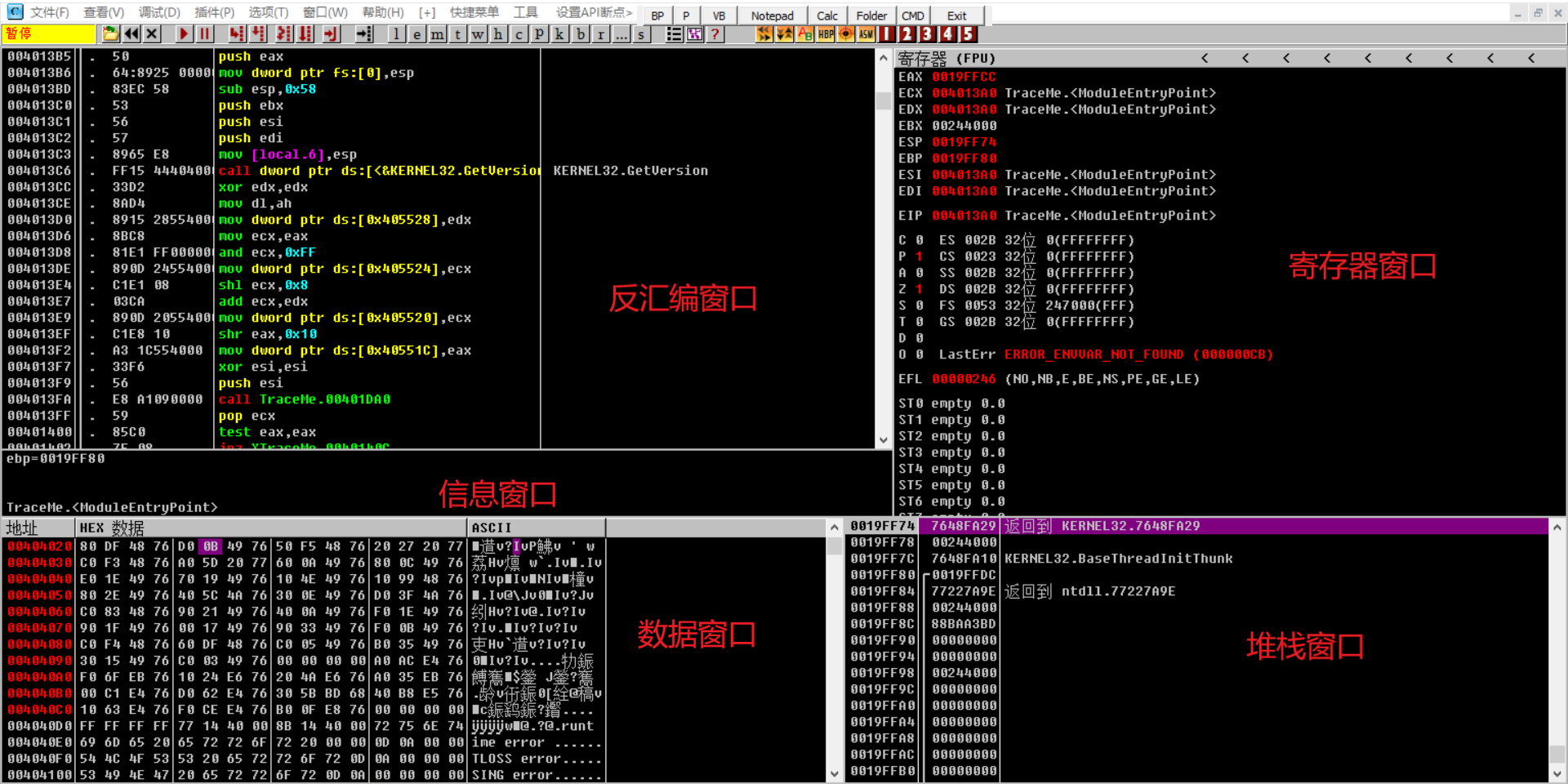1568x784 pixels.
Task: Select the EBX register value 00244000
Action: pyautogui.click(x=964, y=126)
